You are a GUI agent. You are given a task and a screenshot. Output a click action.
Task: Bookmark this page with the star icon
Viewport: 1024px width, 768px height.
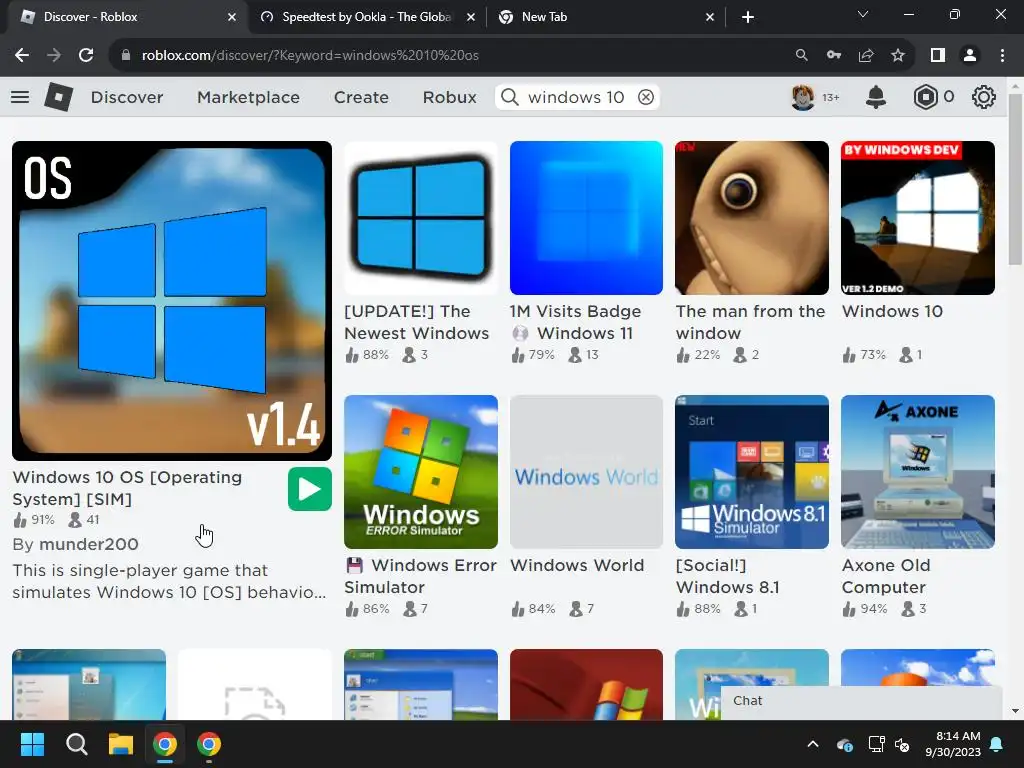click(x=898, y=56)
